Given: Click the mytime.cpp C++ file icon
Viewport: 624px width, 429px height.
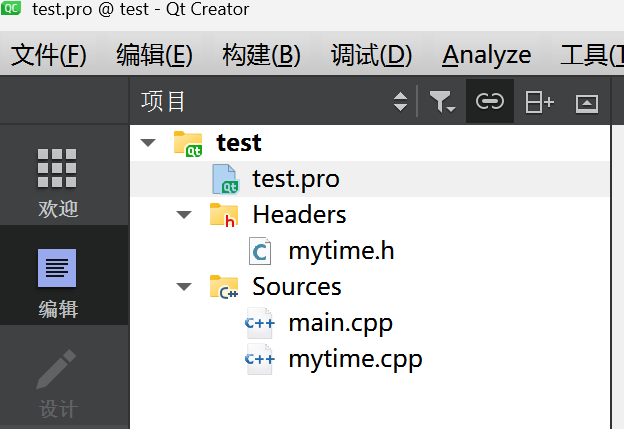Looking at the screenshot, I should point(259,359).
